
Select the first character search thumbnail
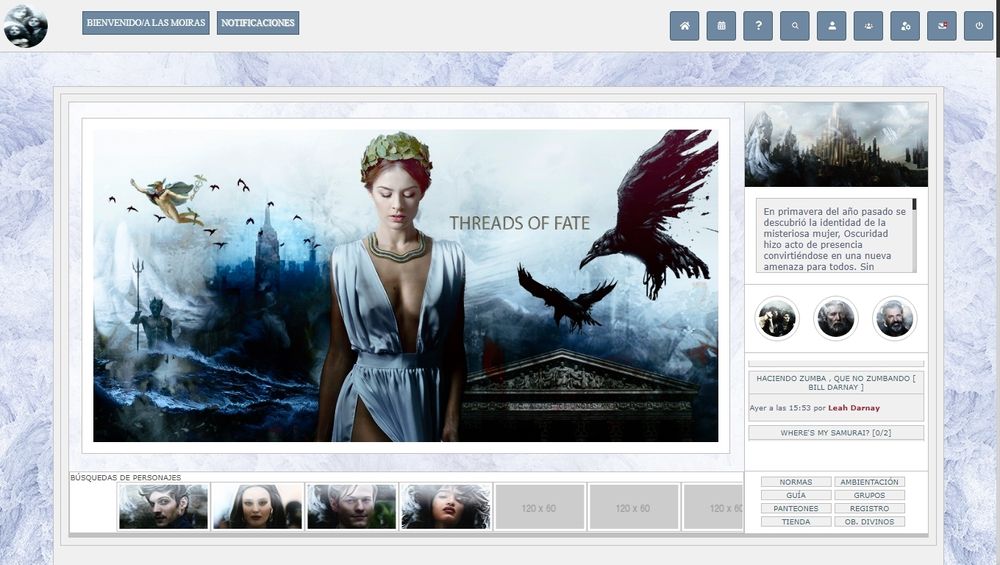tap(163, 506)
